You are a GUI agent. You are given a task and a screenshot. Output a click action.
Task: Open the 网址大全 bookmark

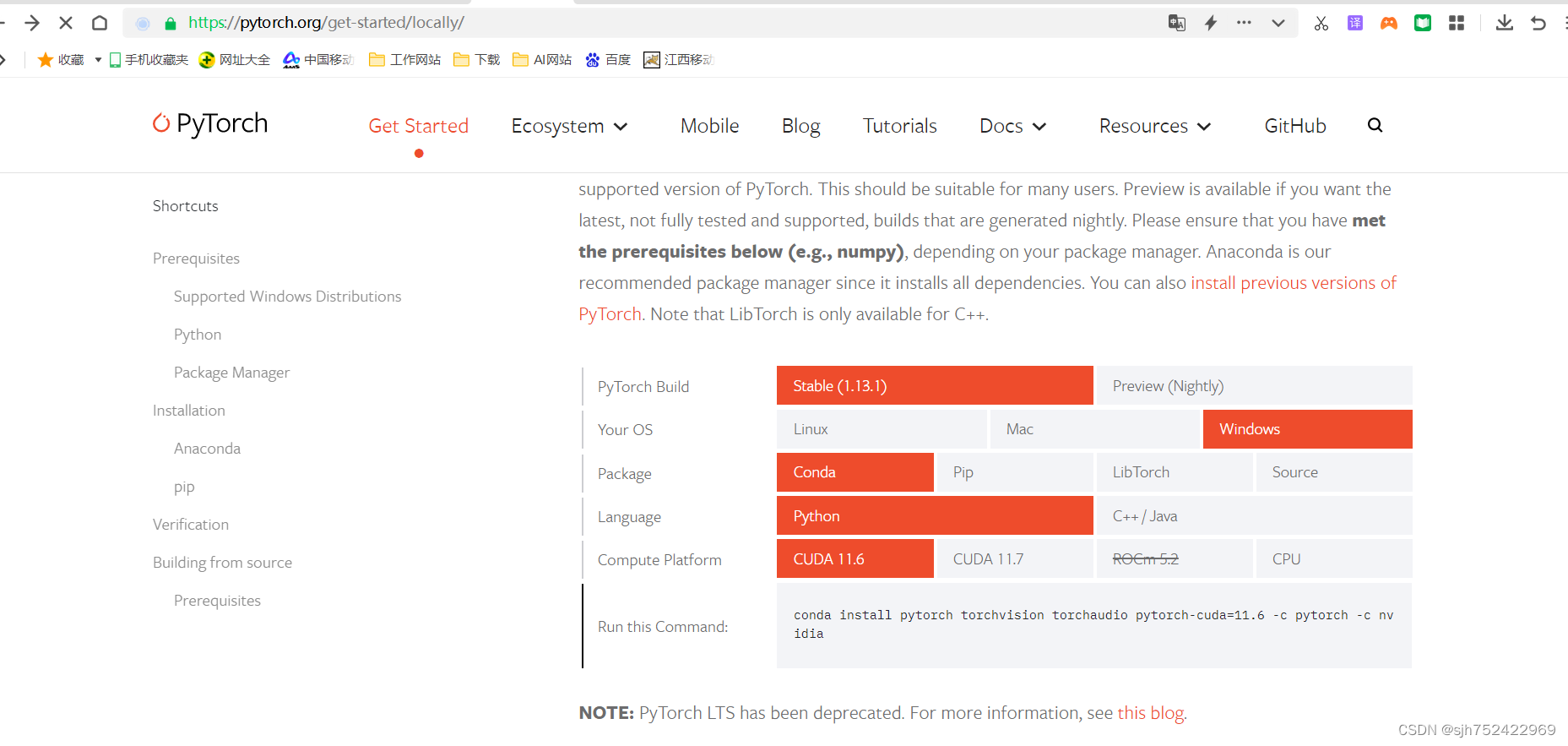click(235, 59)
